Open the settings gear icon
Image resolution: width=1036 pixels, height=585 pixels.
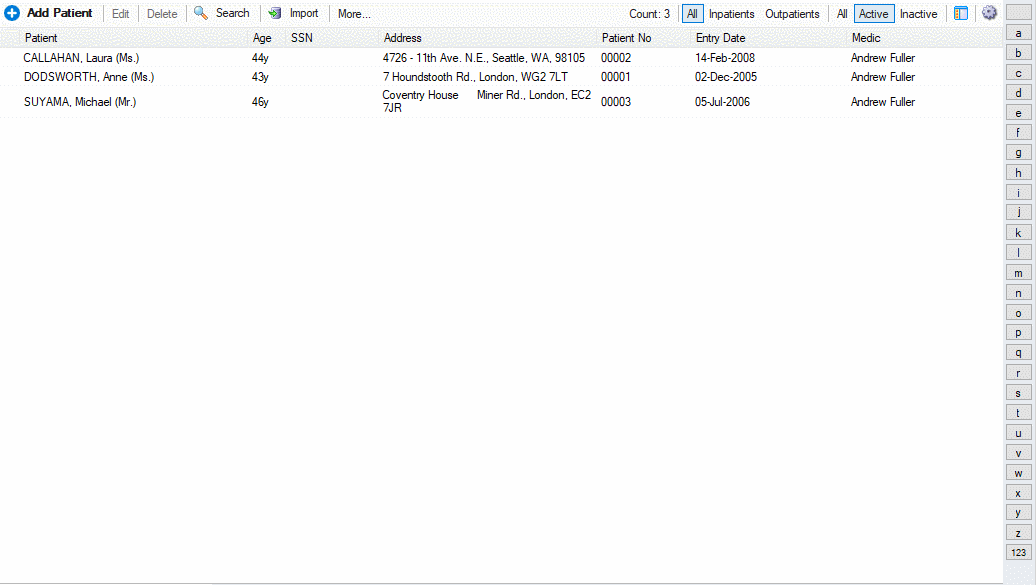tap(989, 13)
